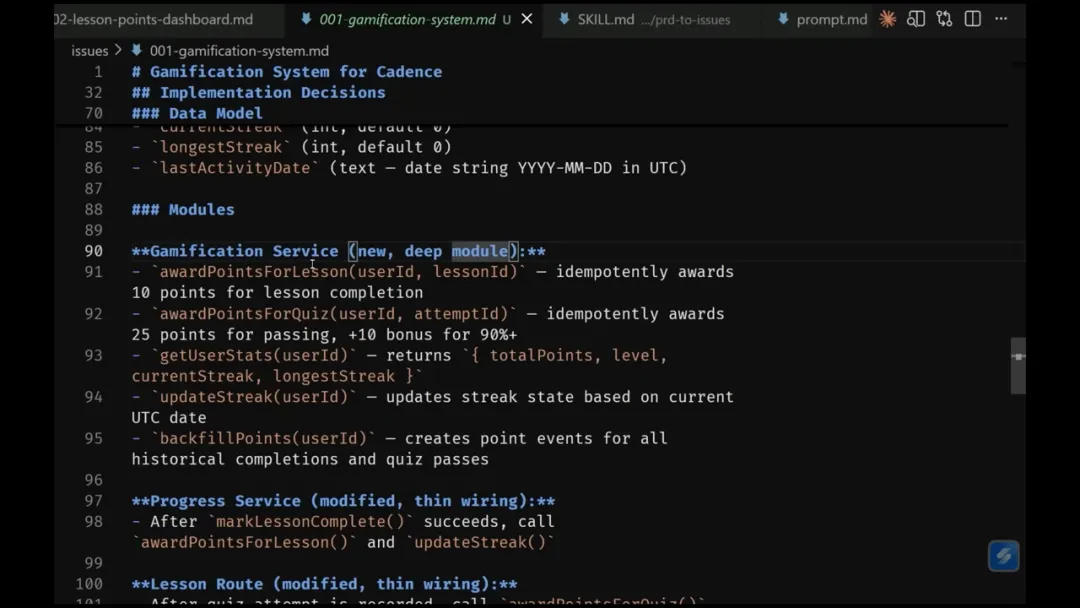Open the More Actions ellipsis menu
This screenshot has height=608, width=1080.
pos(1001,19)
